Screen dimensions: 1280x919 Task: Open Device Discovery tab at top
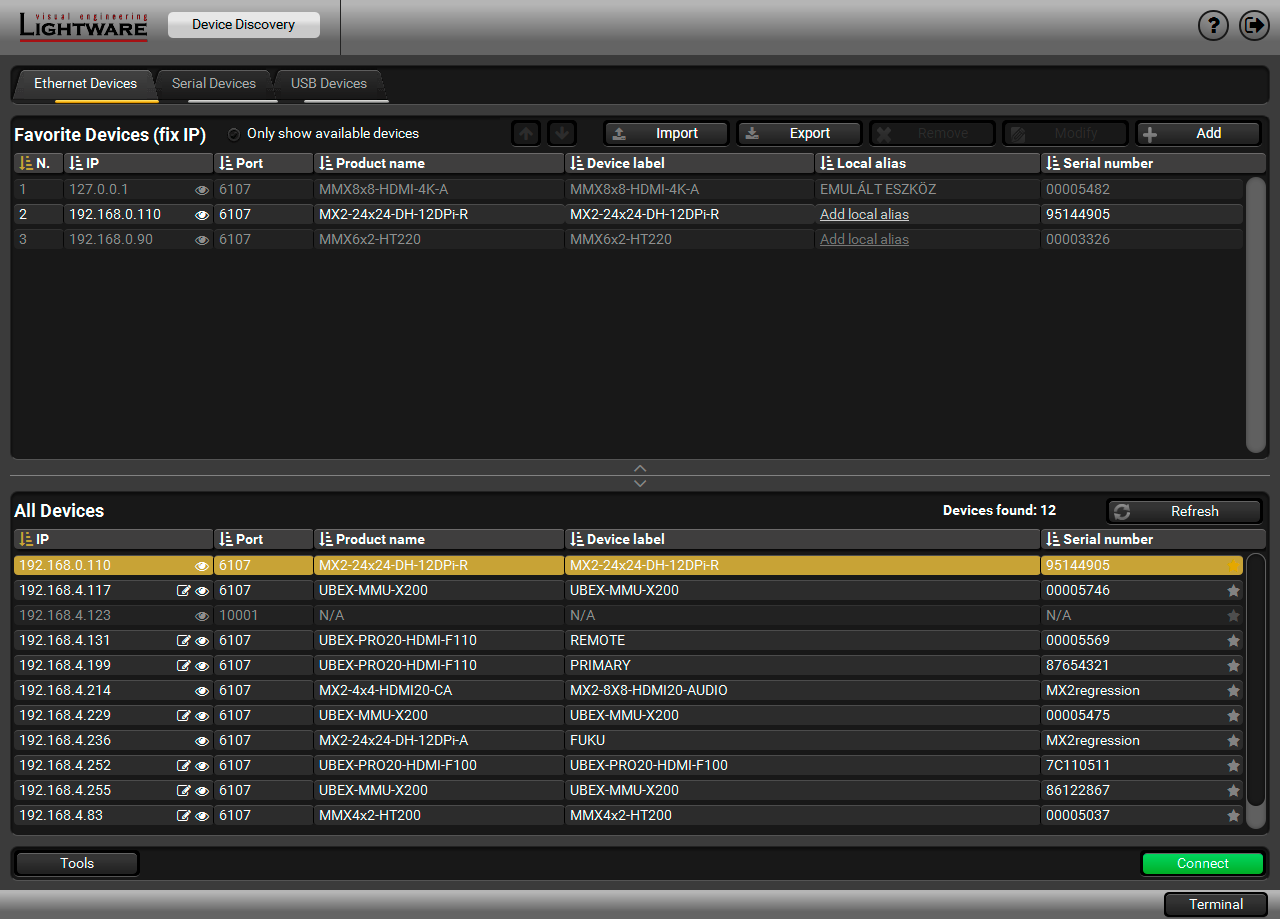tap(244, 25)
